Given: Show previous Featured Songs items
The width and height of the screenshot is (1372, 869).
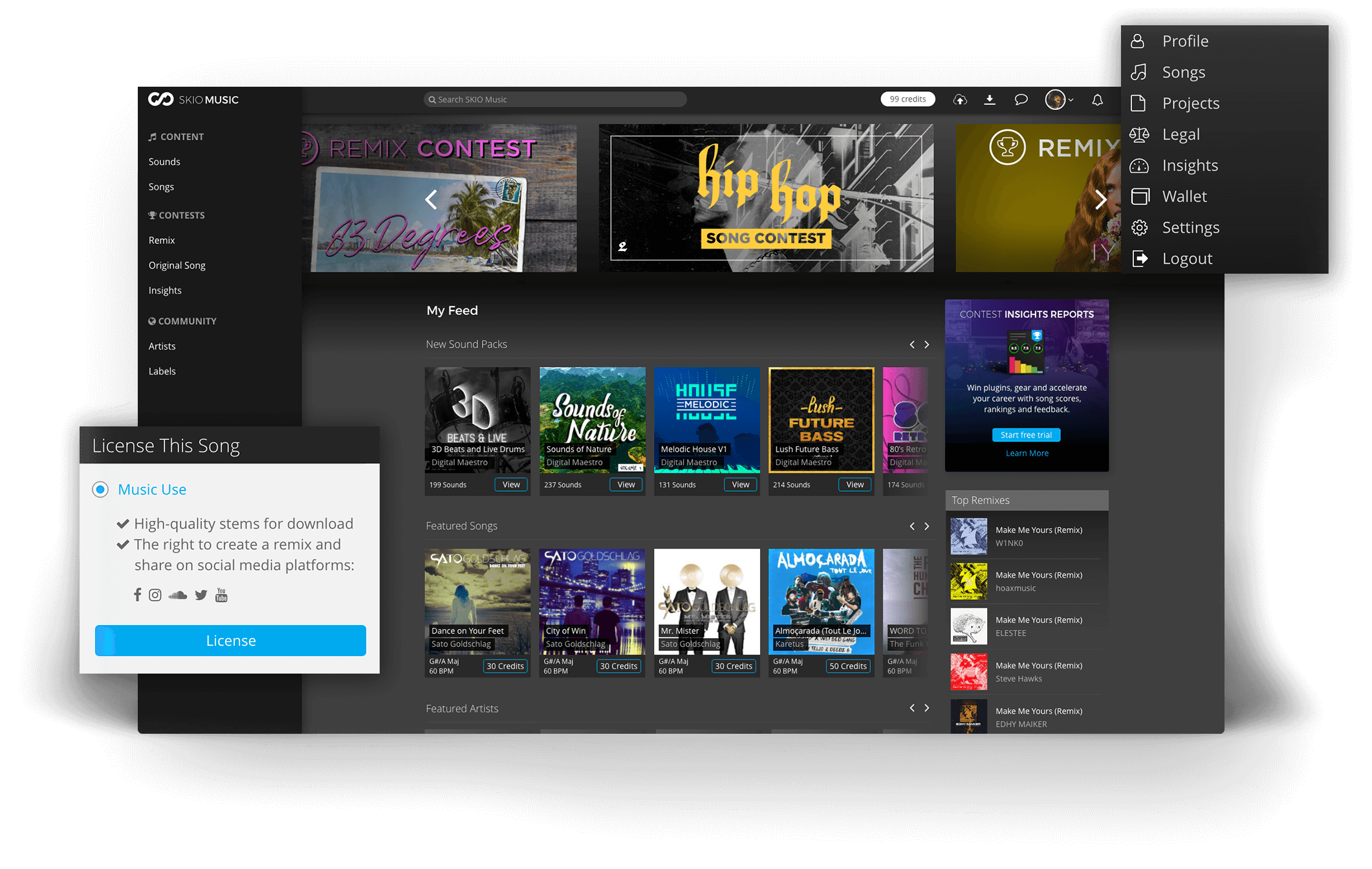Looking at the screenshot, I should click(x=912, y=527).
